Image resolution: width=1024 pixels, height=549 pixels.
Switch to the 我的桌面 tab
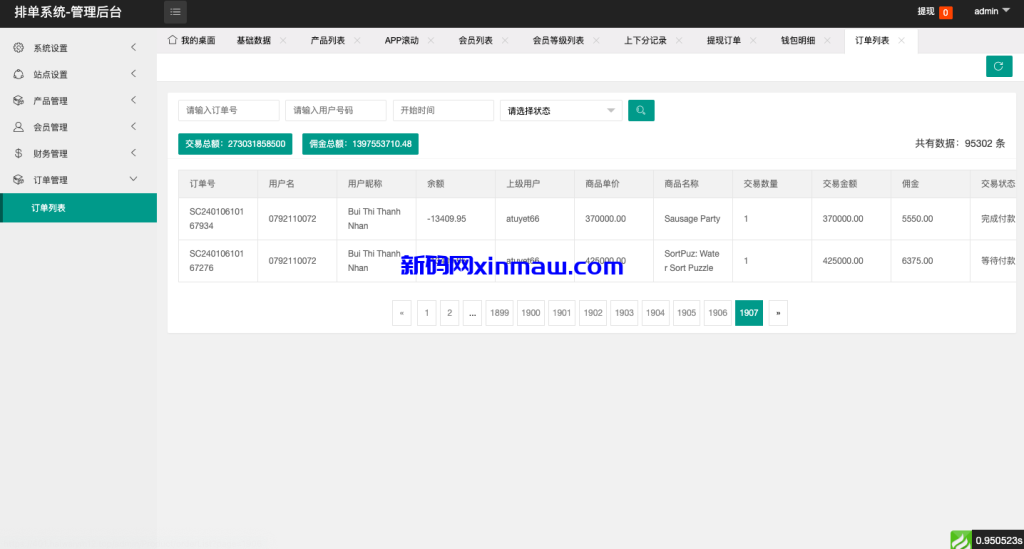click(x=191, y=40)
